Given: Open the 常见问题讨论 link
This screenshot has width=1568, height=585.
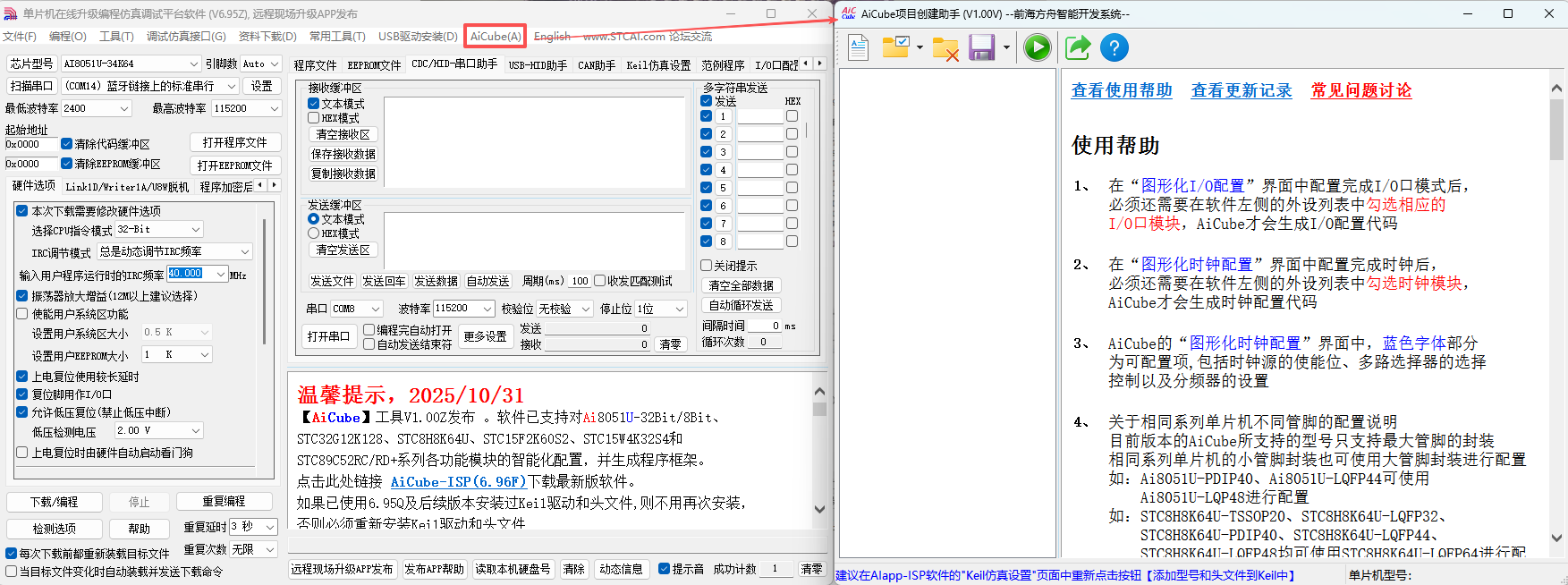Looking at the screenshot, I should click(x=1361, y=90).
